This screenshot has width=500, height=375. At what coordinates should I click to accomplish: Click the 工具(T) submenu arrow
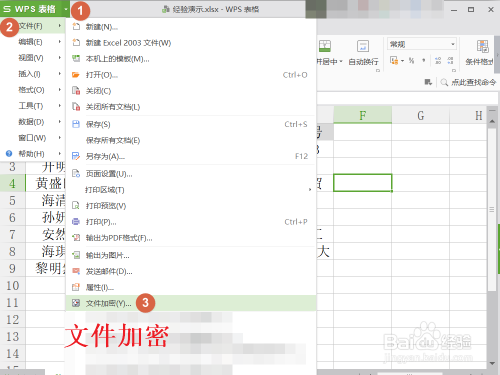pyautogui.click(x=60, y=106)
